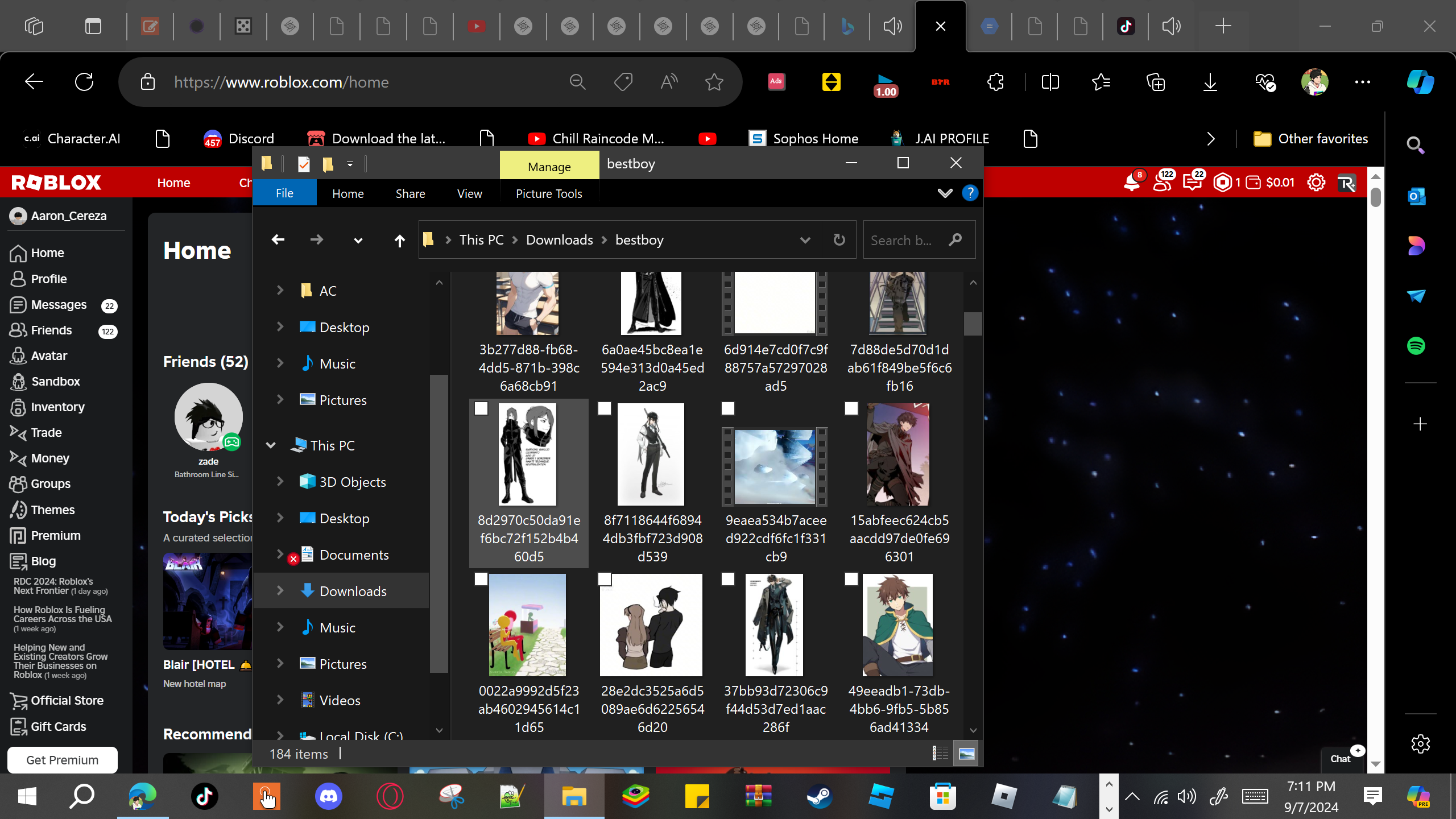The height and width of the screenshot is (819, 1456).
Task: Refresh the bestboy folder listing
Action: 839,240
